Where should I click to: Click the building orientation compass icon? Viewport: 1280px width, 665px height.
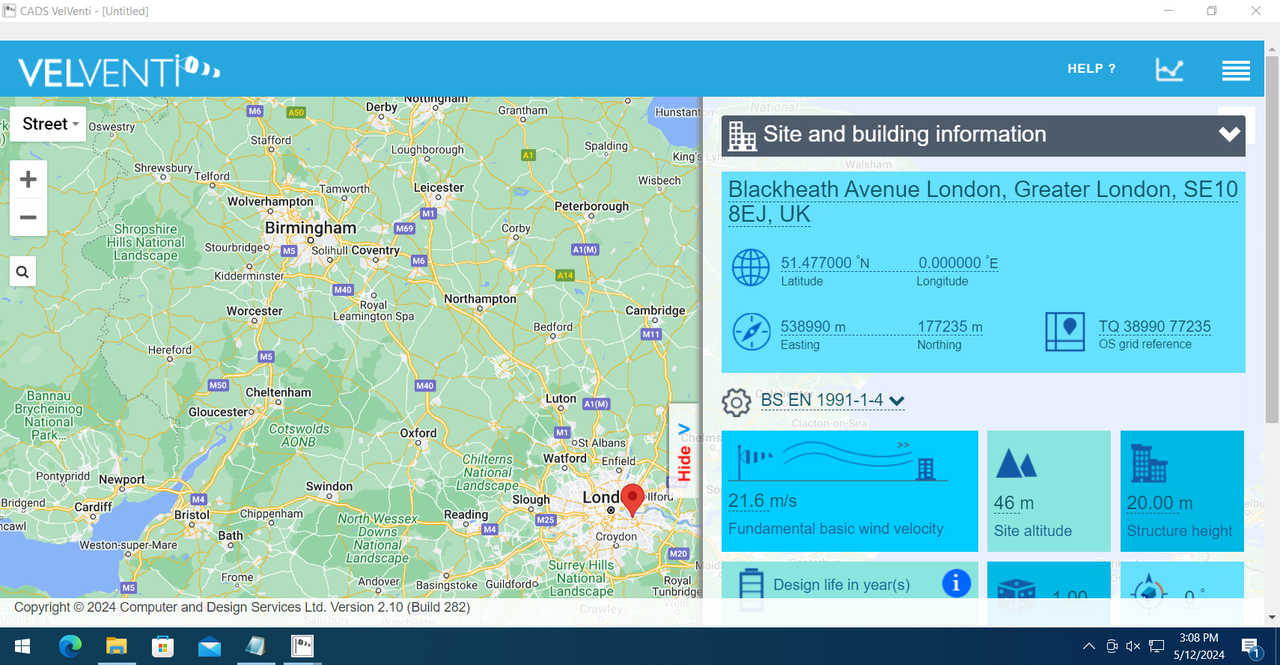(x=1149, y=591)
